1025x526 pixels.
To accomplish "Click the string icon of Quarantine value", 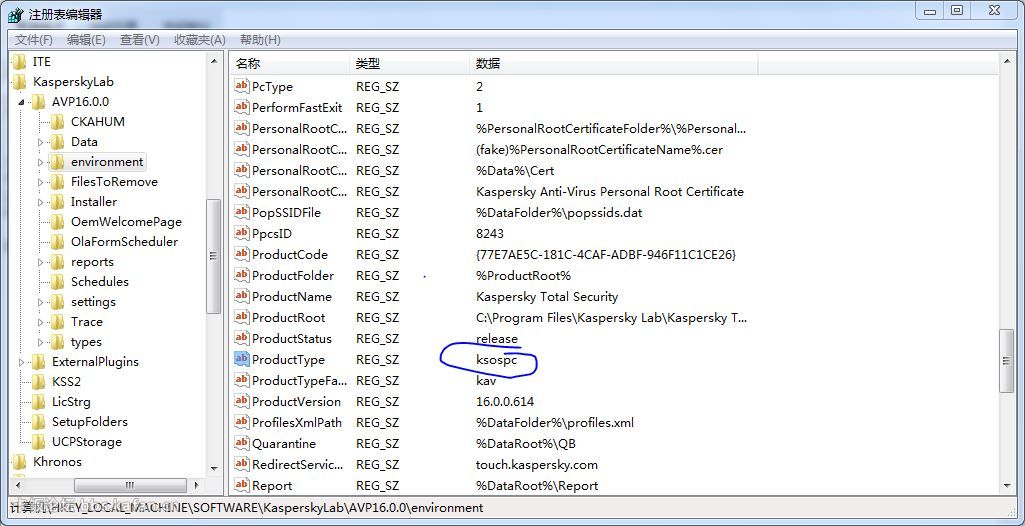I will pos(241,443).
